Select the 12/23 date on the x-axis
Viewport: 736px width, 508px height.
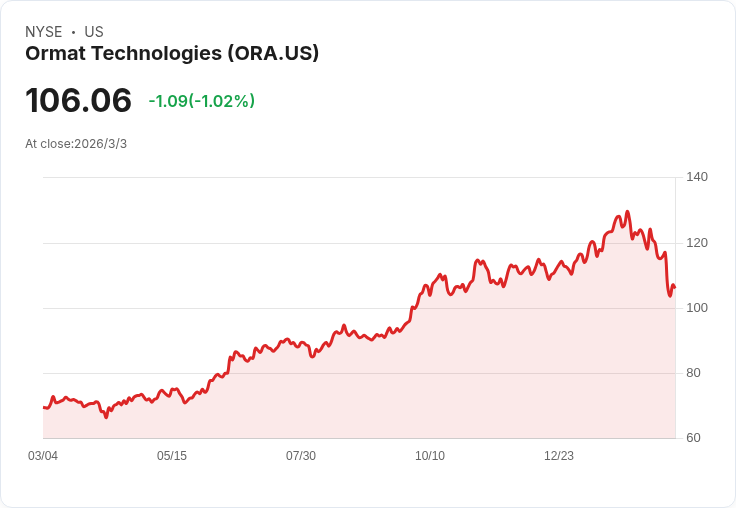pyautogui.click(x=559, y=456)
